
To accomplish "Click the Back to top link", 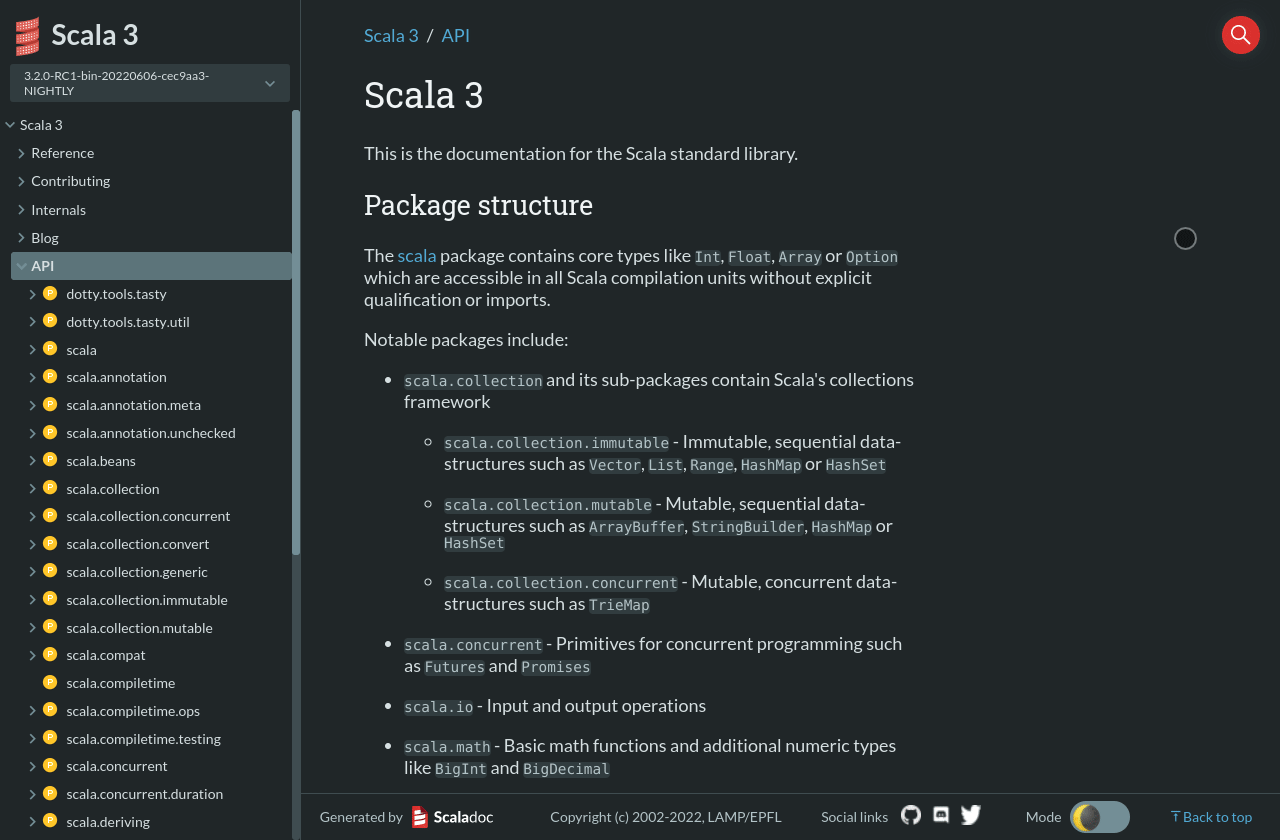I will [x=1211, y=817].
